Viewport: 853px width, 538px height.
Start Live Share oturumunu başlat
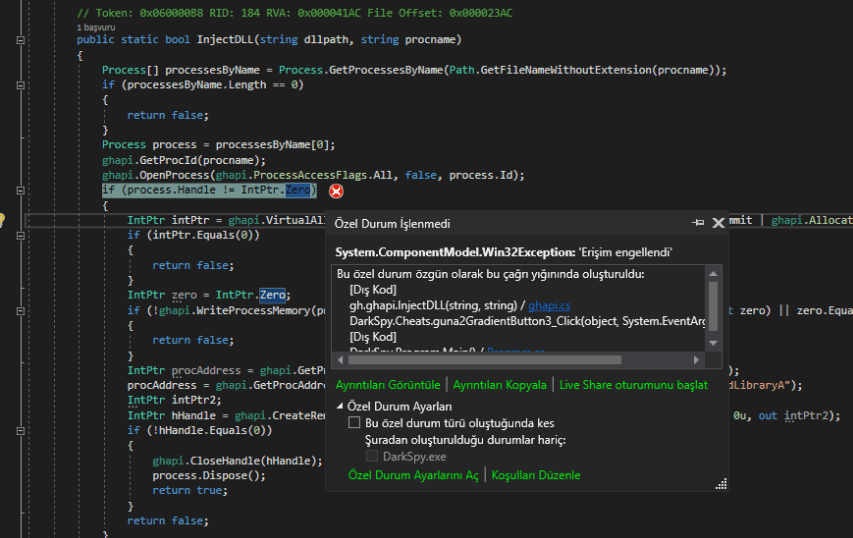[x=633, y=385]
